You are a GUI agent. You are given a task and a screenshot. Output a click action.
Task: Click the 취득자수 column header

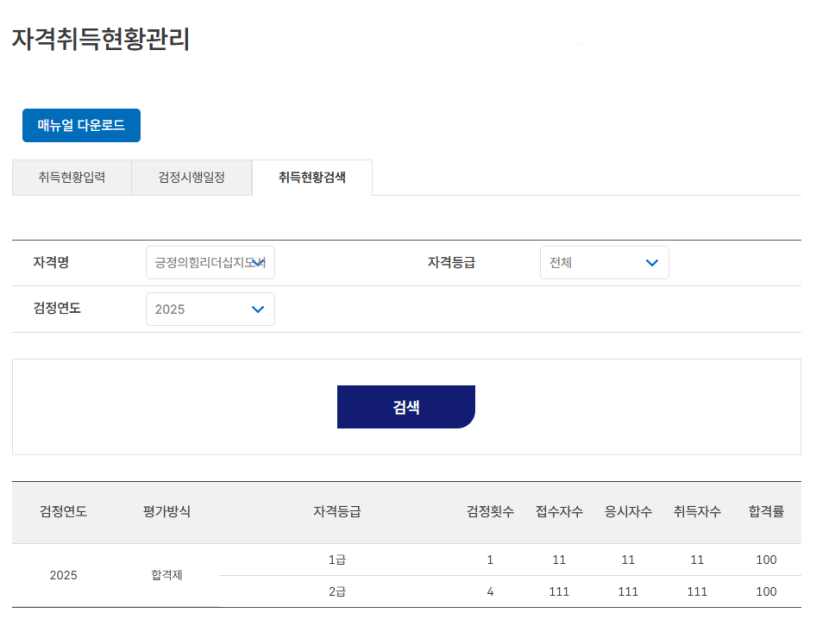click(x=697, y=512)
